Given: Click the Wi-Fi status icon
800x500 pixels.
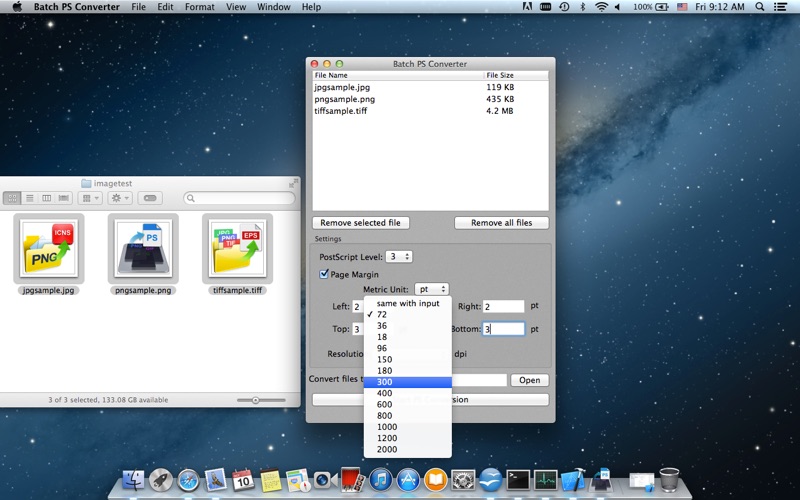Looking at the screenshot, I should pos(602,7).
